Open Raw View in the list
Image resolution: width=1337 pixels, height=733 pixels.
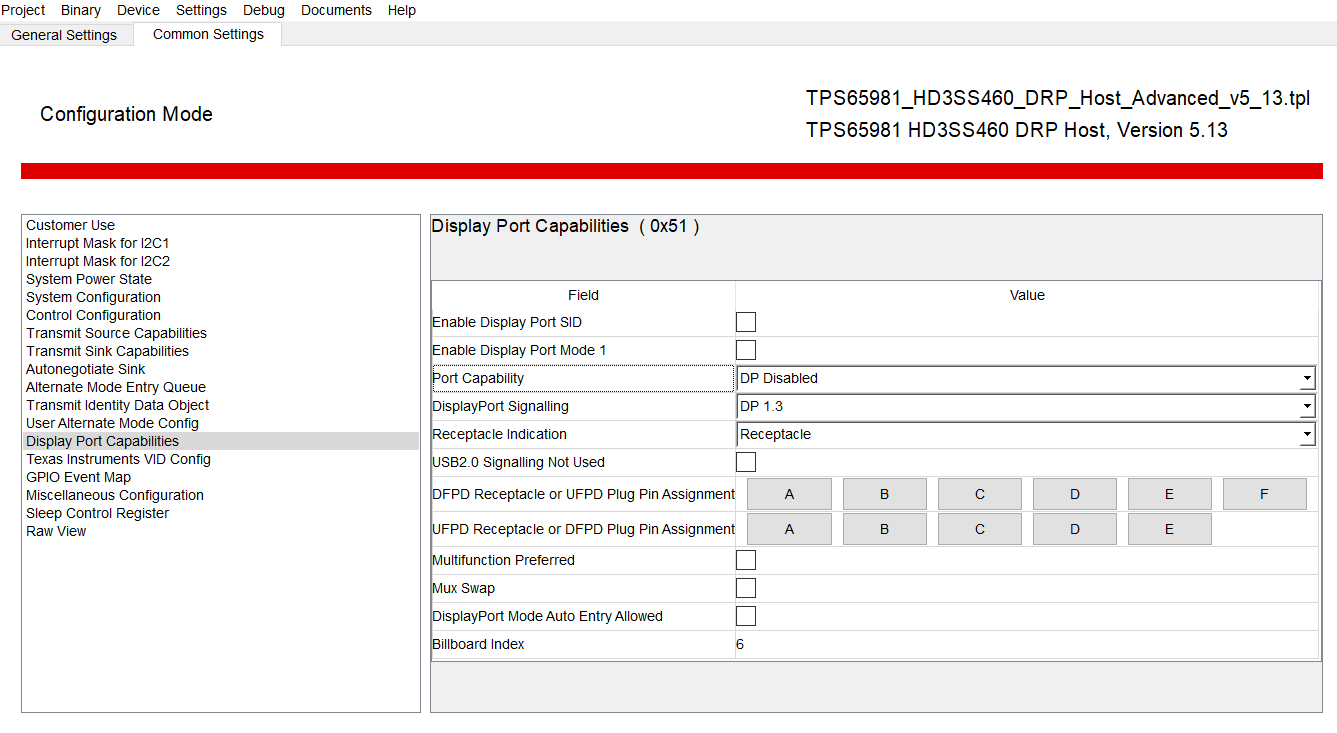(221, 531)
